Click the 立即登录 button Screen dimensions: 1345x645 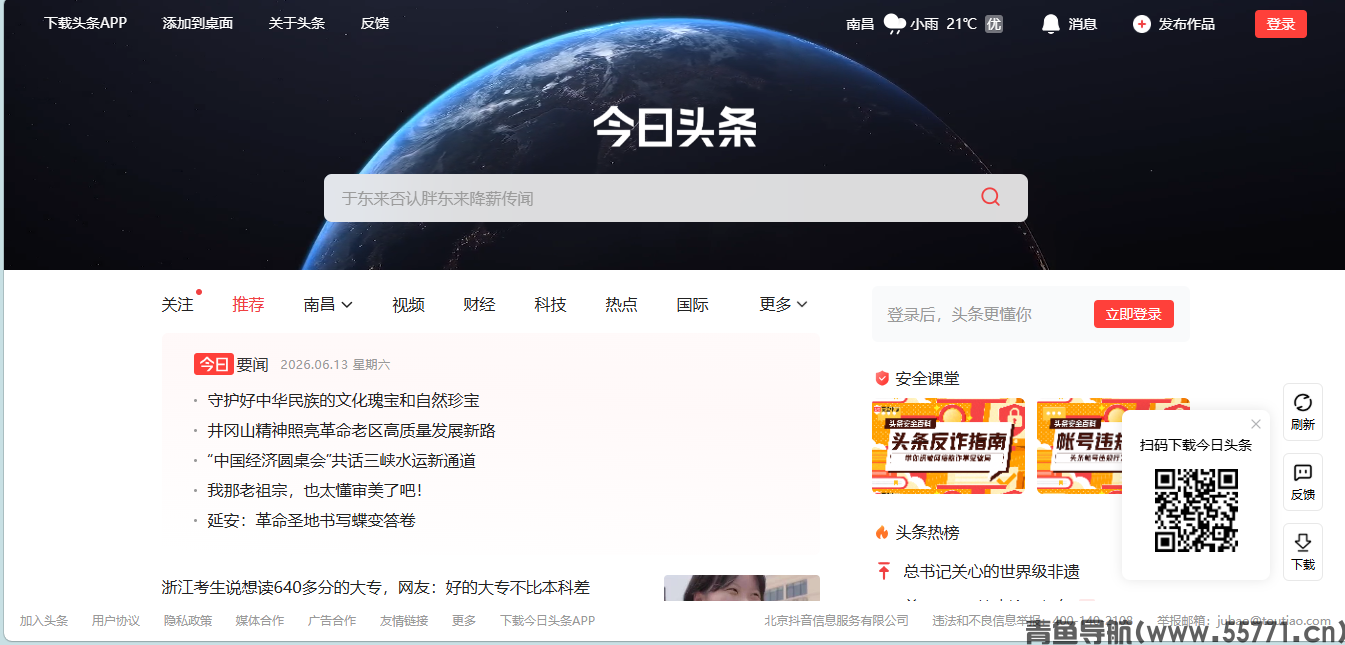[x=1133, y=314]
